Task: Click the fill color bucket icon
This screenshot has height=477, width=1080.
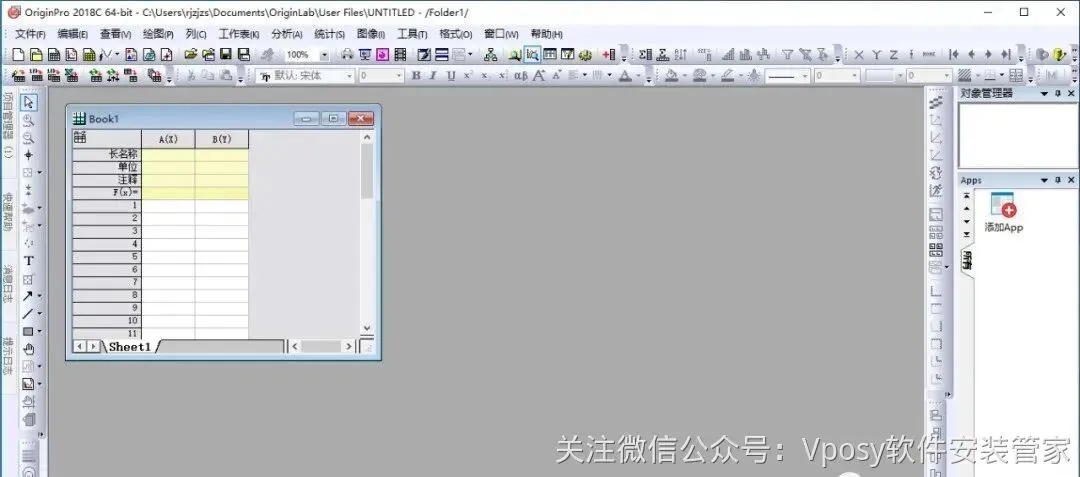Action: [672, 76]
